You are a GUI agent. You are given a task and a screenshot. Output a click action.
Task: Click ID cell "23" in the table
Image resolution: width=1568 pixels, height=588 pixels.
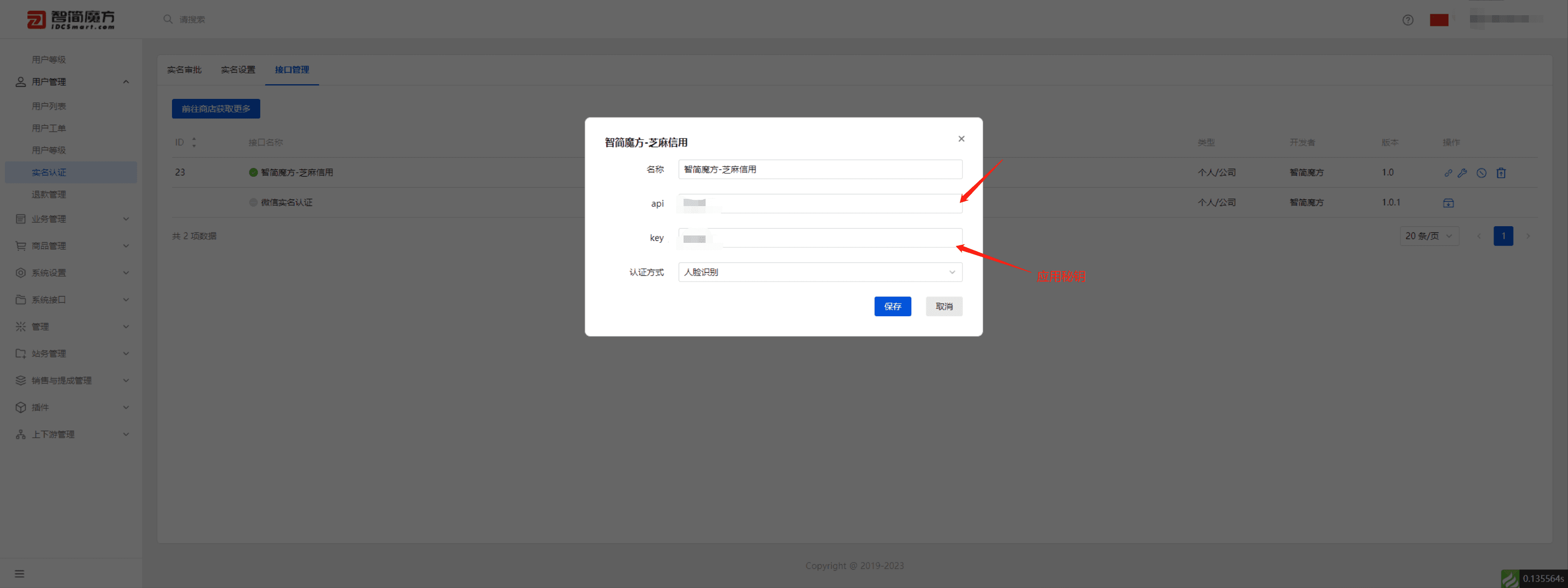(180, 172)
